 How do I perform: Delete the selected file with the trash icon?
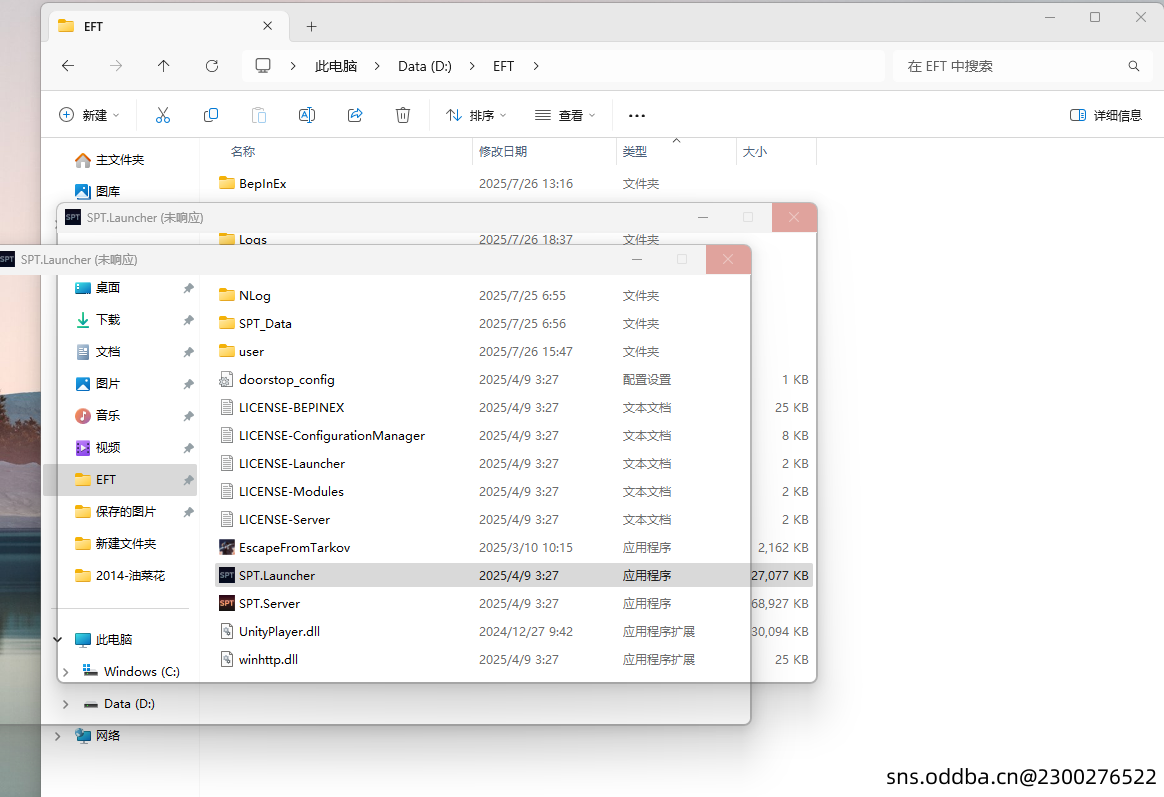pos(402,115)
